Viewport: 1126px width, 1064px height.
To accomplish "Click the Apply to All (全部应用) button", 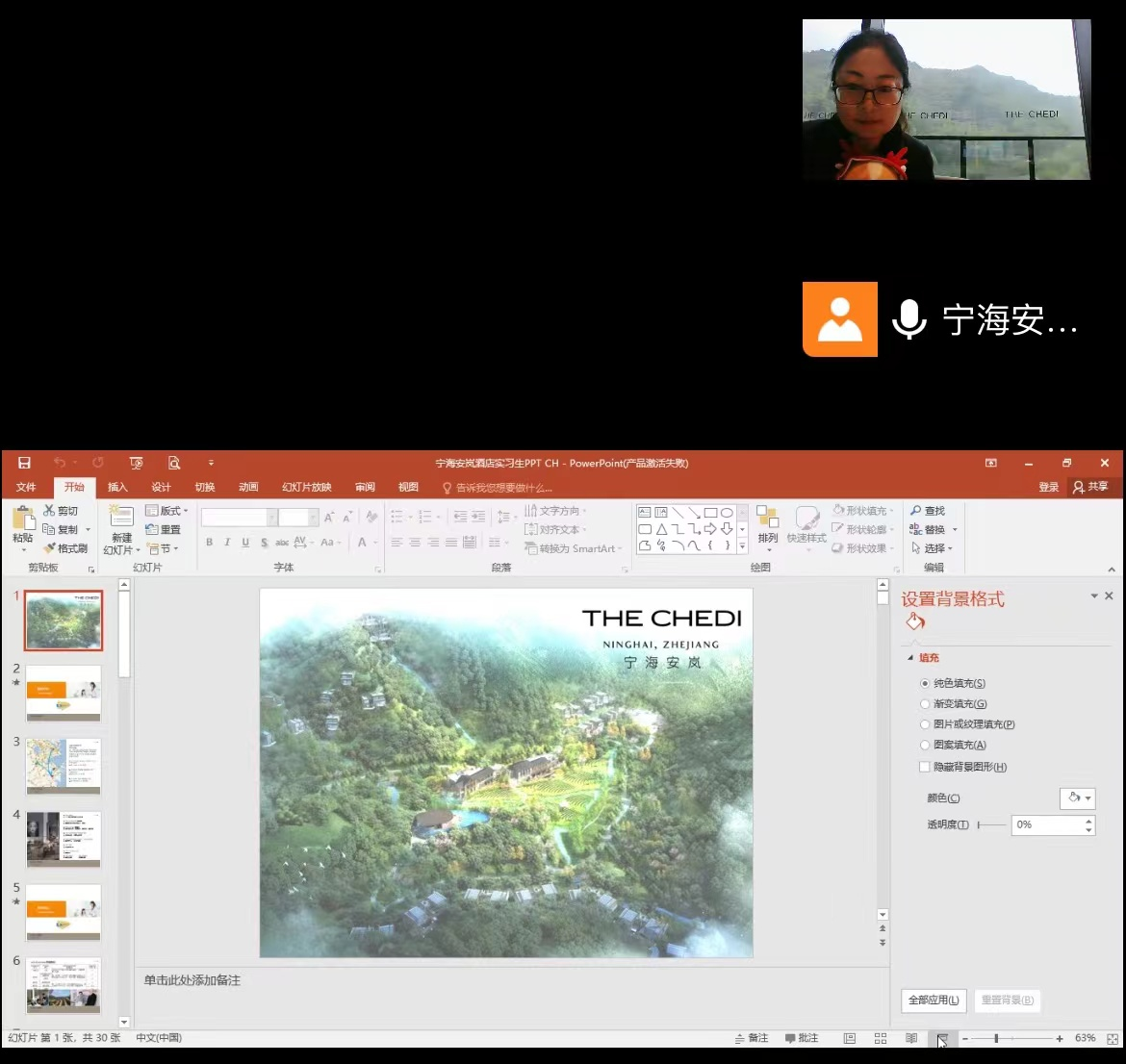I will [934, 1001].
